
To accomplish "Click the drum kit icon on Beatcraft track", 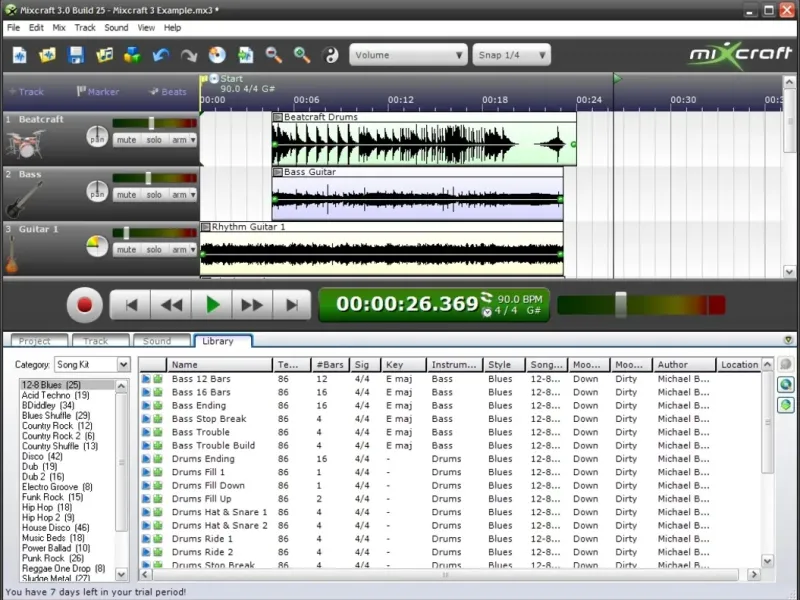I will pos(24,143).
